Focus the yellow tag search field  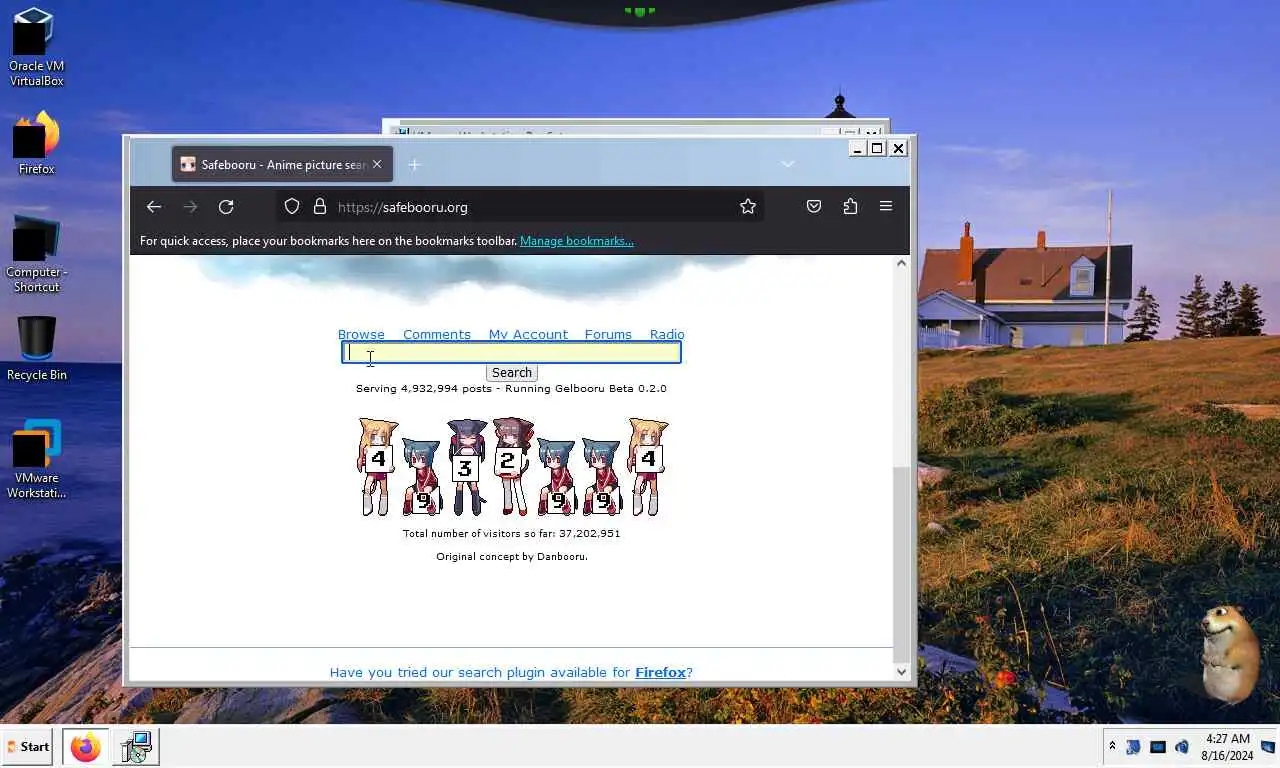[511, 352]
